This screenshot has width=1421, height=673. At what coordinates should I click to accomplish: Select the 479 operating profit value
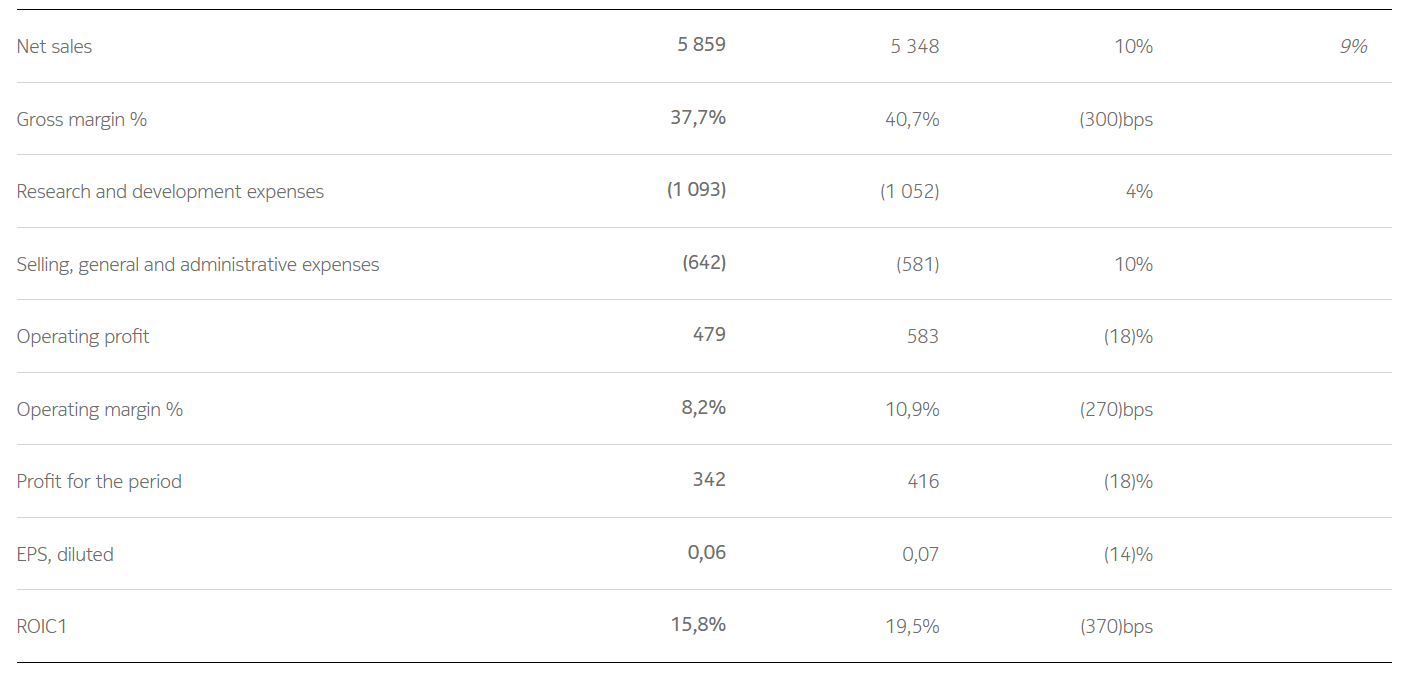coord(709,335)
